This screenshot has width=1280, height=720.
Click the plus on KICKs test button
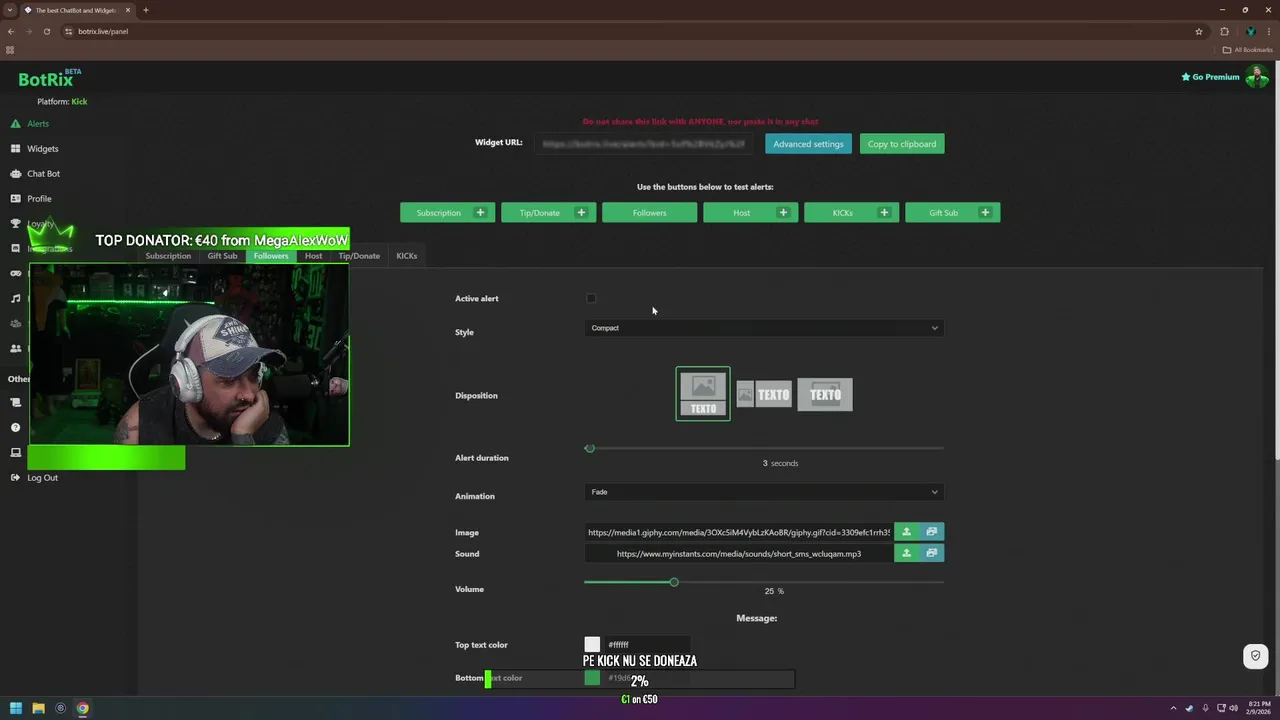884,213
